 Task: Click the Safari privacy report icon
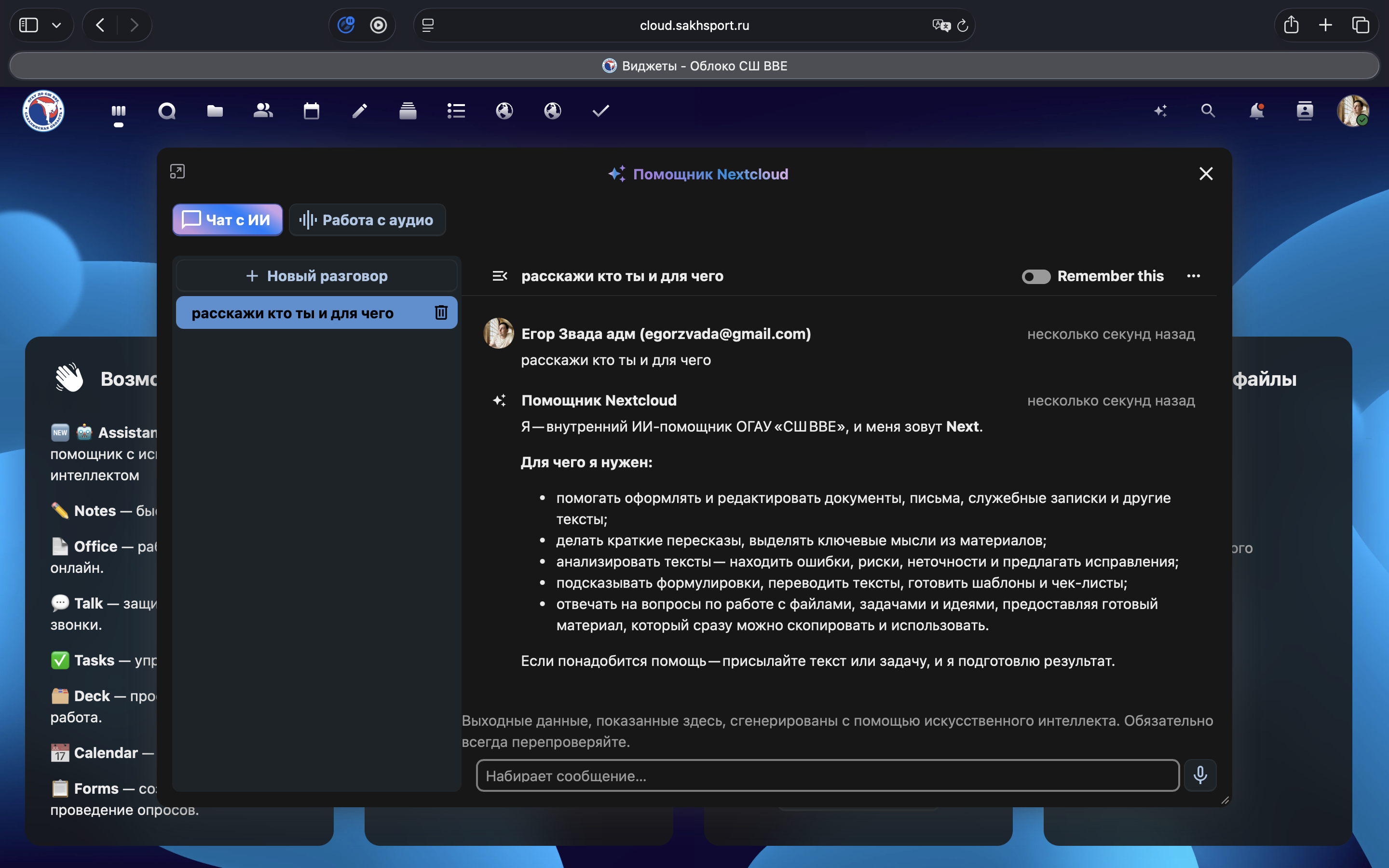[x=346, y=25]
